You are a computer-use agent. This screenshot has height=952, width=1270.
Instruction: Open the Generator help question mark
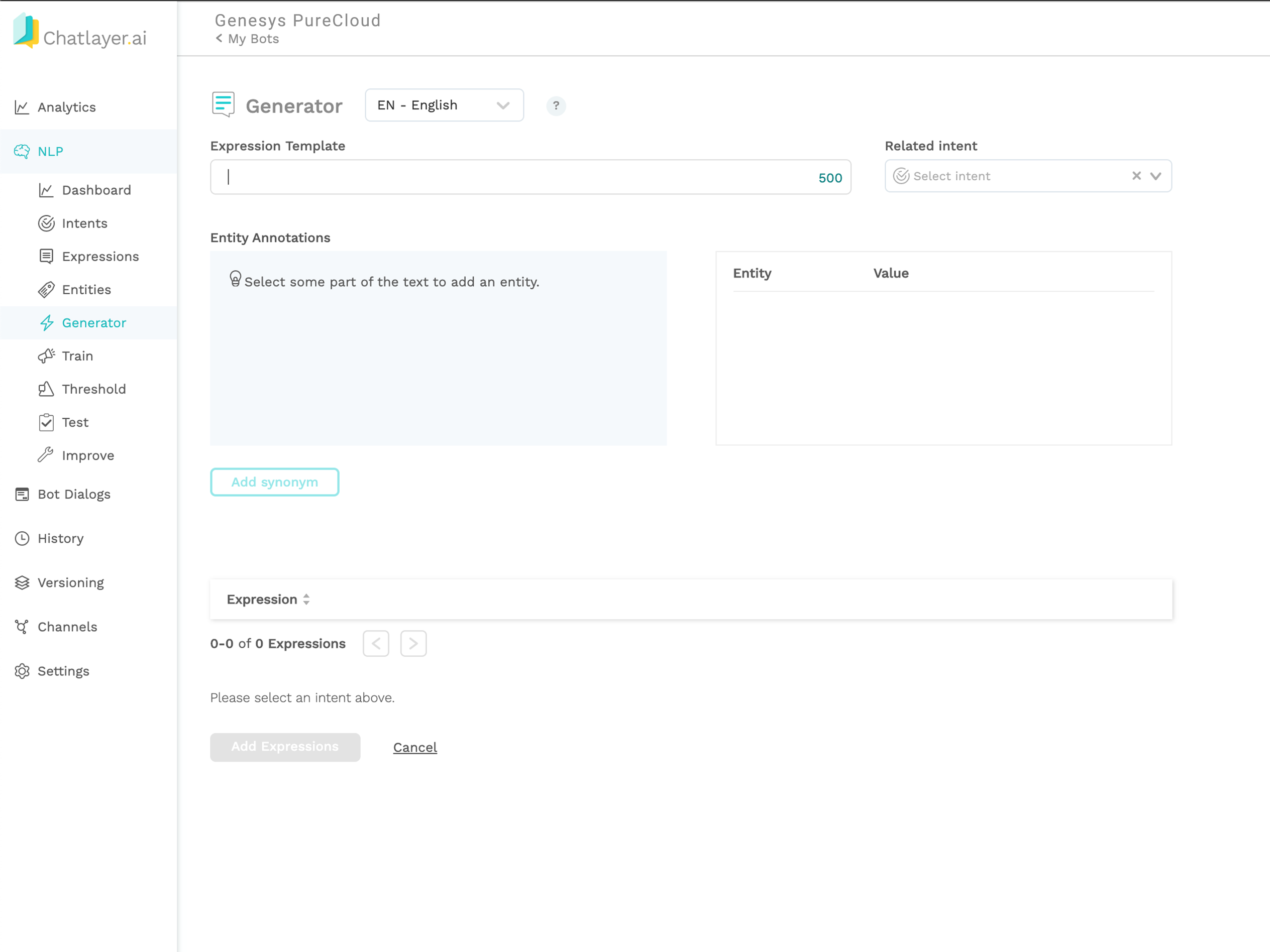[x=556, y=105]
